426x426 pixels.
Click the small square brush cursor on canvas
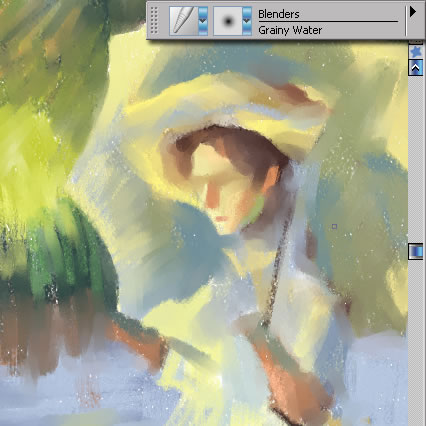click(x=334, y=227)
